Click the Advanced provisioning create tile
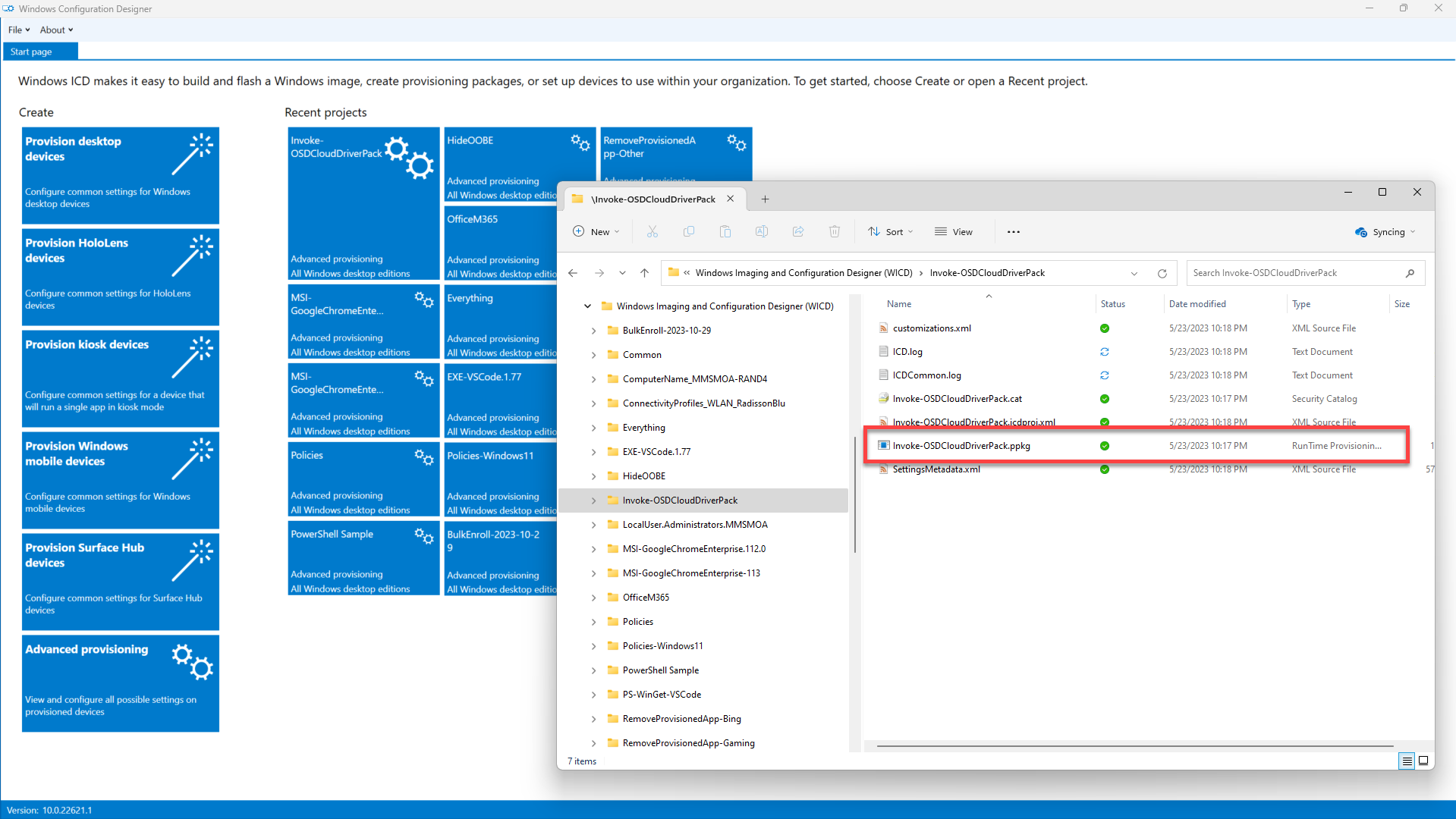This screenshot has height=819, width=1456. (121, 682)
